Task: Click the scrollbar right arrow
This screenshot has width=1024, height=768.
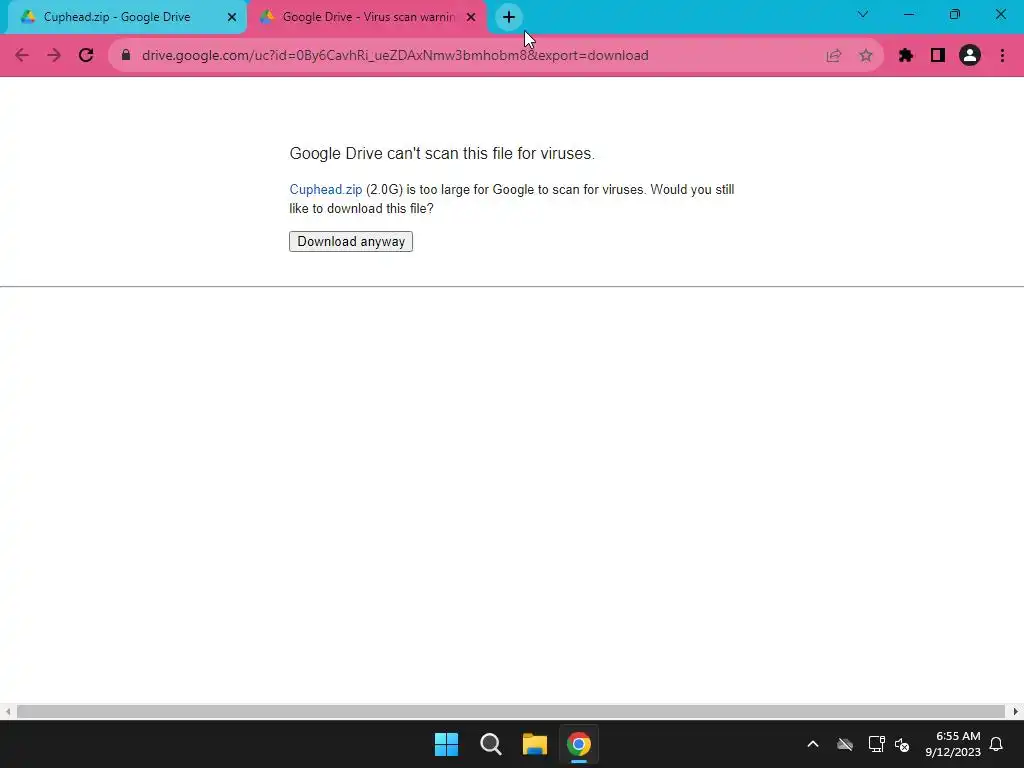Action: tap(1016, 711)
